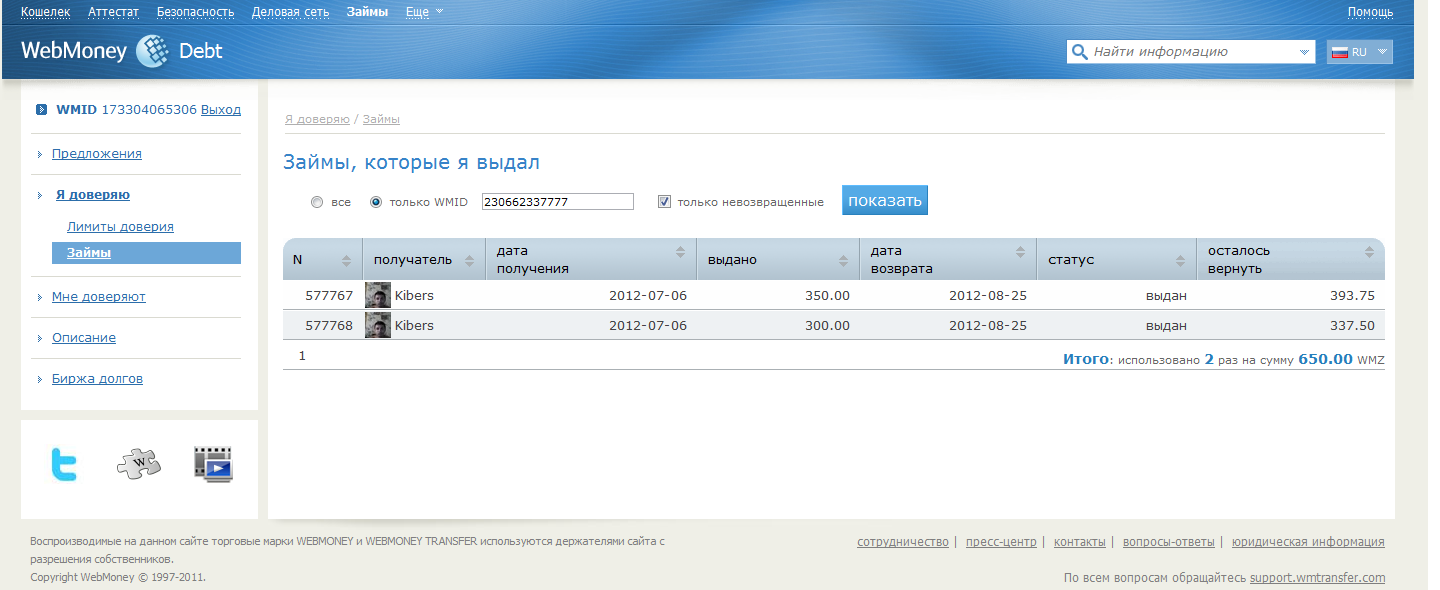Uncheck 'только невозвращенные' checkbox
The image size is (1440, 590).
[664, 202]
